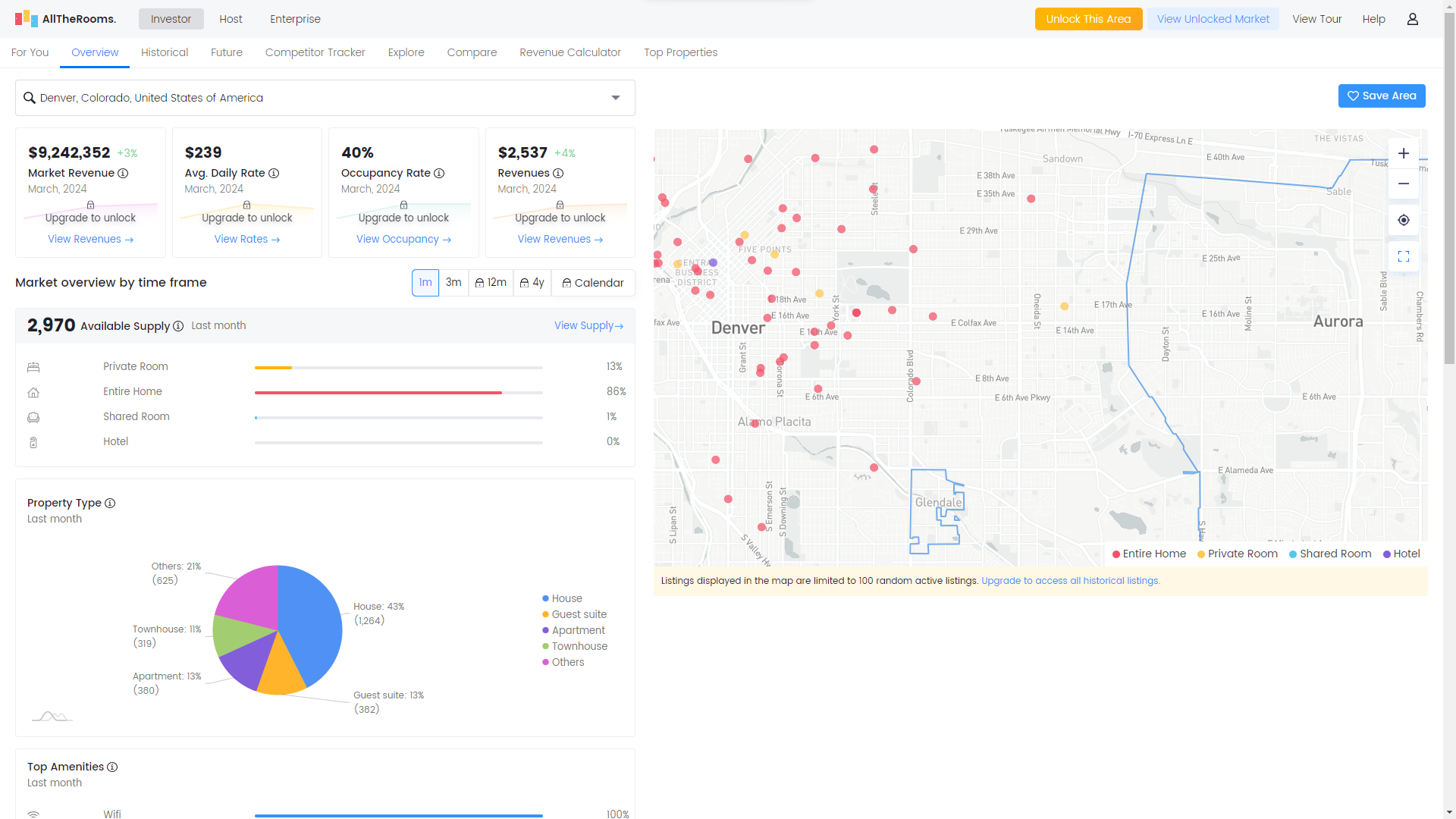Screen dimensions: 1456x819
Task: Open the Historical tab
Action: 165,52
